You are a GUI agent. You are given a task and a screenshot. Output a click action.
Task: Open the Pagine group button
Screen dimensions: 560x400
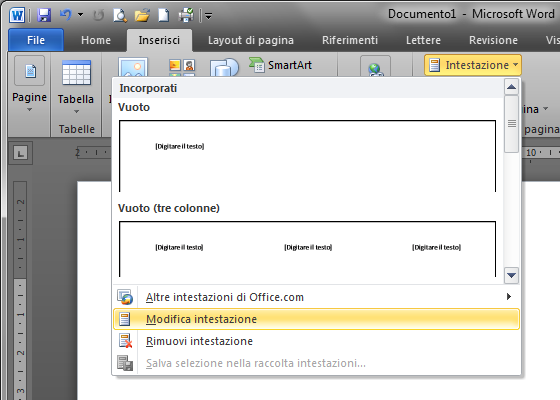pos(29,84)
